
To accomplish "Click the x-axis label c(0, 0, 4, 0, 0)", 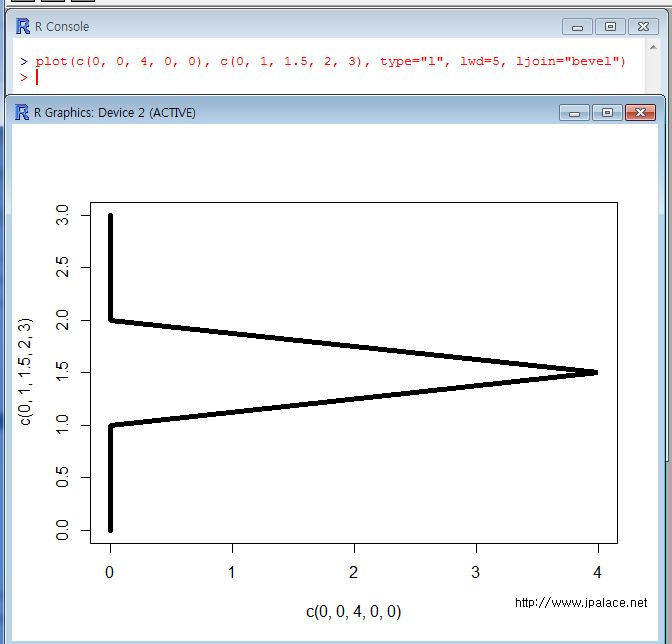I will pyautogui.click(x=354, y=611).
